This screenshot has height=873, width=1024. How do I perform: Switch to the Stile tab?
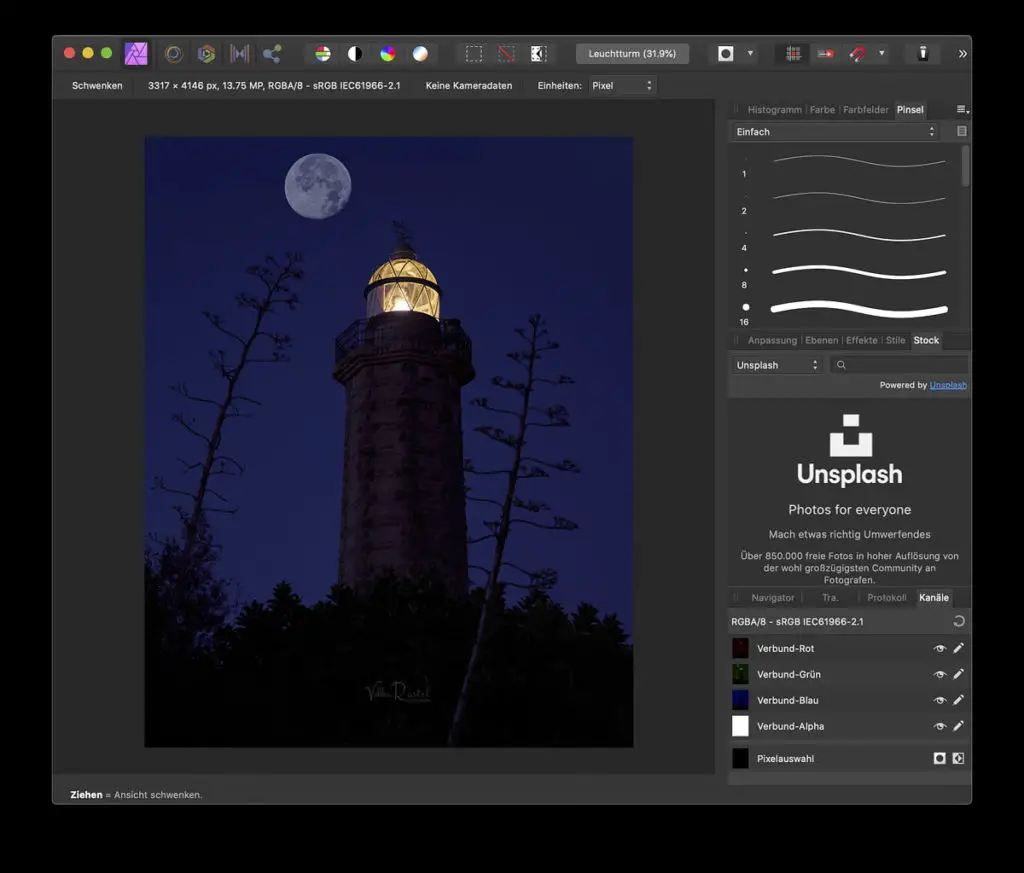click(895, 340)
